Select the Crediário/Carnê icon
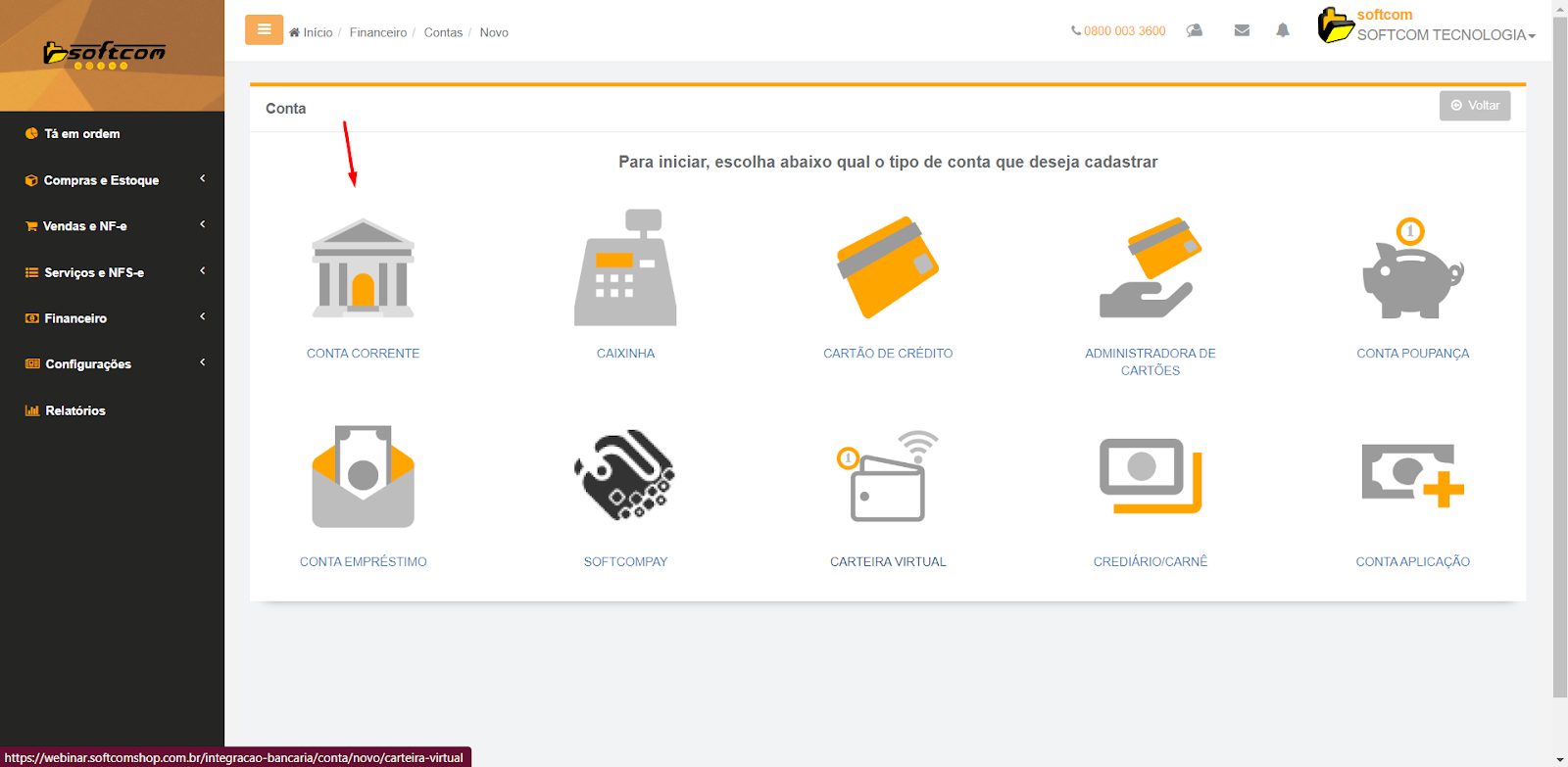Image resolution: width=1568 pixels, height=767 pixels. tap(1150, 476)
